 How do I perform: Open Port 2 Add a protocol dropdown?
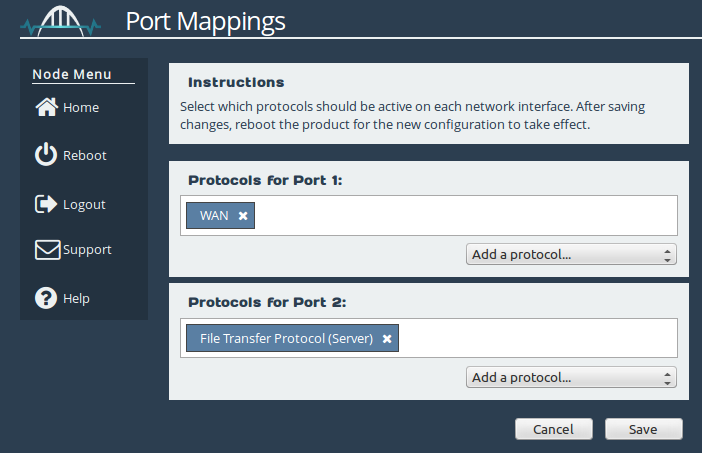pyautogui.click(x=571, y=377)
